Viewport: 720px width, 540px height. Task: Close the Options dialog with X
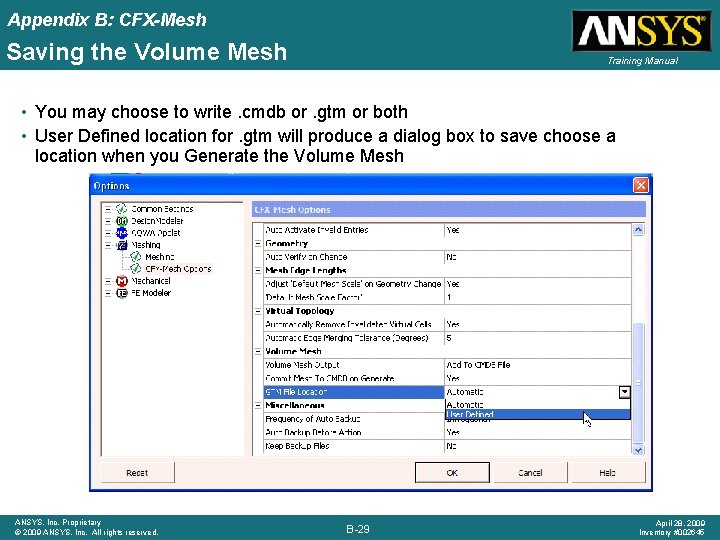[641, 186]
